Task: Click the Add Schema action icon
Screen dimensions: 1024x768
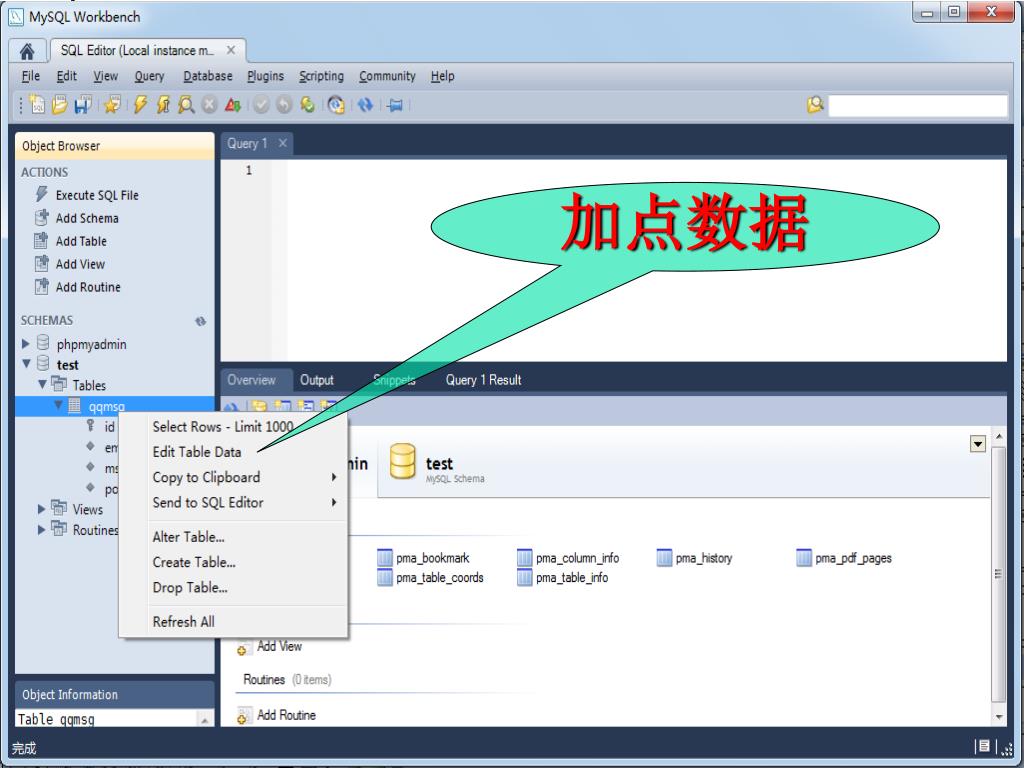Action: click(x=41, y=217)
